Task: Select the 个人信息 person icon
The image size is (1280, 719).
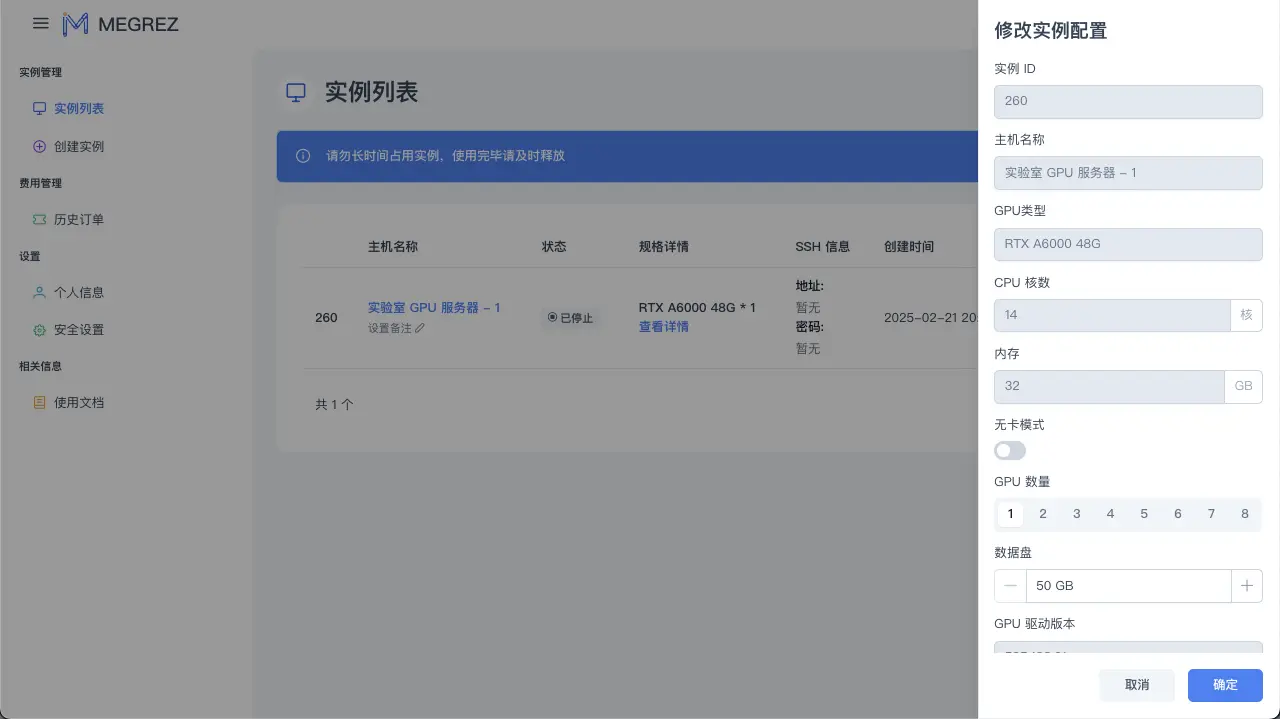Action: (x=40, y=292)
